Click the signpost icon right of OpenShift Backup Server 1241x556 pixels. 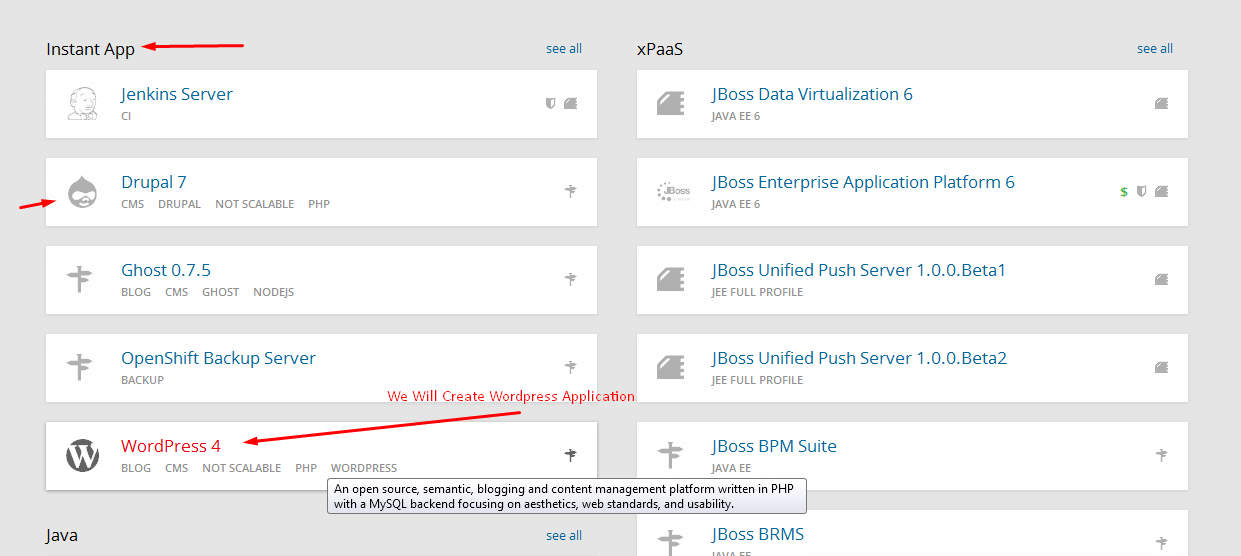tap(571, 367)
